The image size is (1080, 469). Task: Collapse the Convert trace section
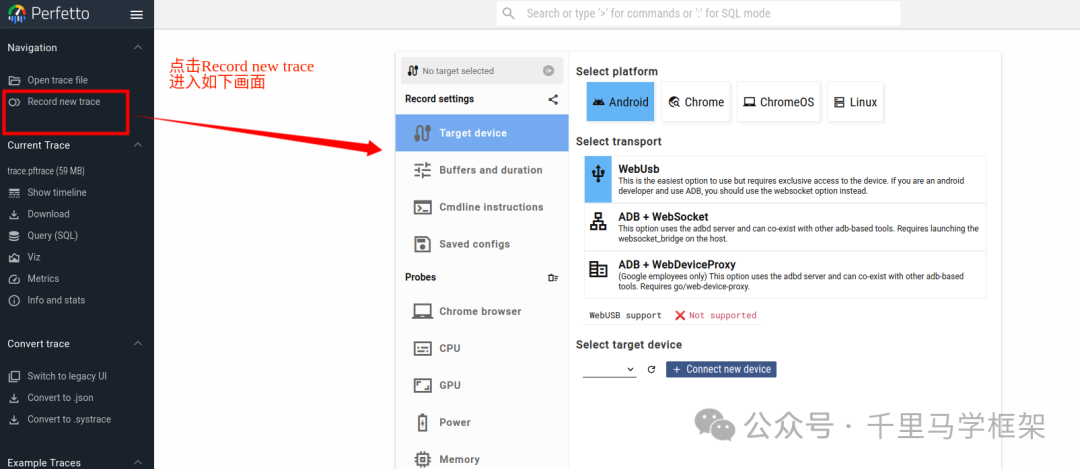[138, 344]
